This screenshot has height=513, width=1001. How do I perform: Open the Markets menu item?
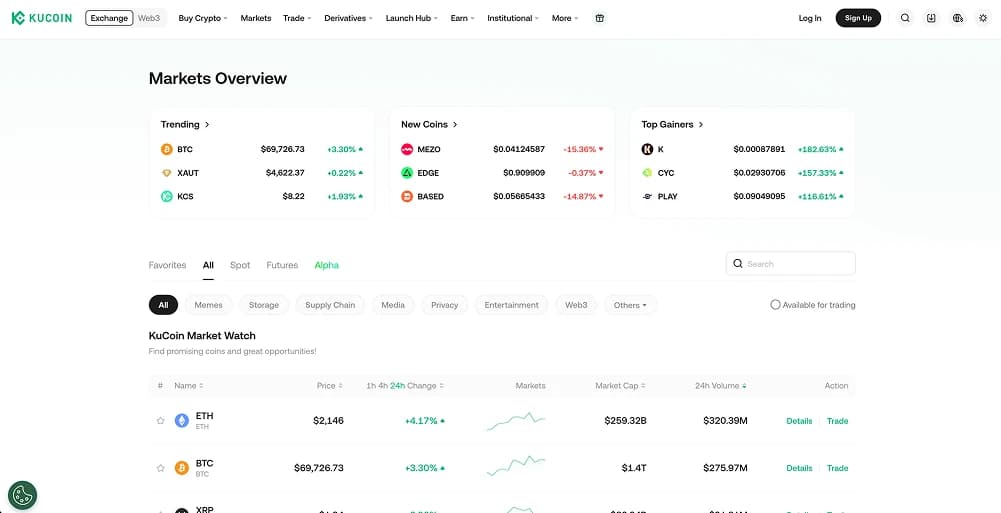(x=255, y=18)
